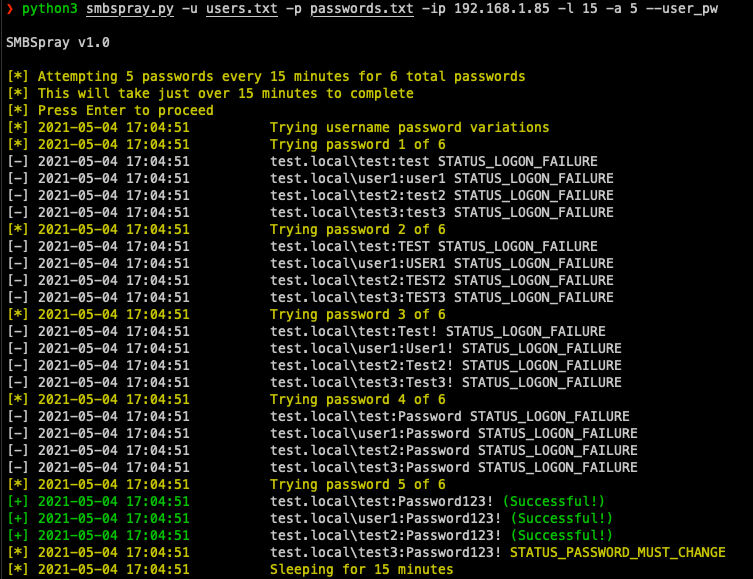Select IP address 192.168.1.85 in command
Screen dimensions: 753x579
coord(501,9)
